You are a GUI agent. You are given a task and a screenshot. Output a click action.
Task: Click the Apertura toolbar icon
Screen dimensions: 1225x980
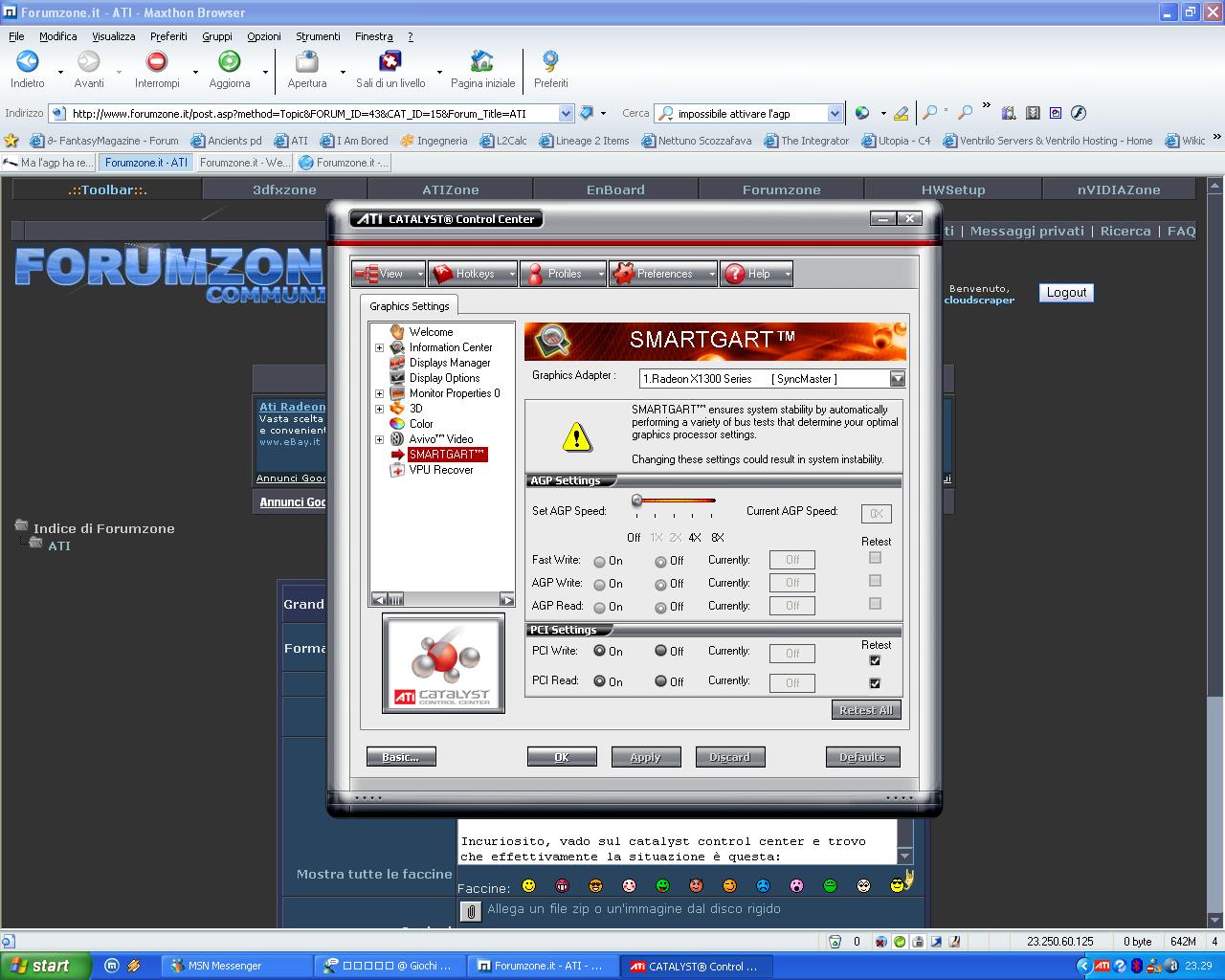[307, 61]
